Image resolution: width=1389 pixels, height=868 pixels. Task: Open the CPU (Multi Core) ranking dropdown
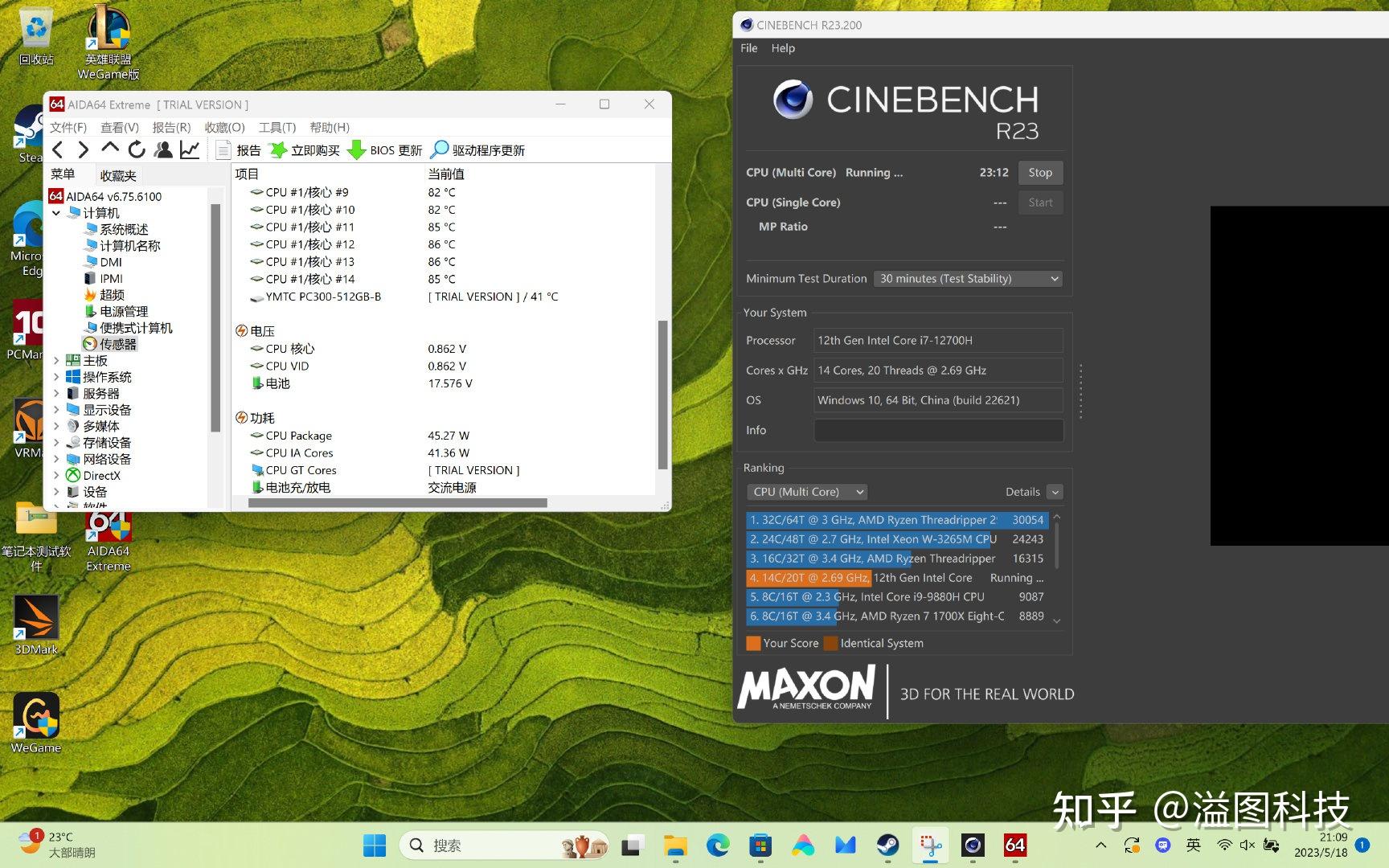807,492
